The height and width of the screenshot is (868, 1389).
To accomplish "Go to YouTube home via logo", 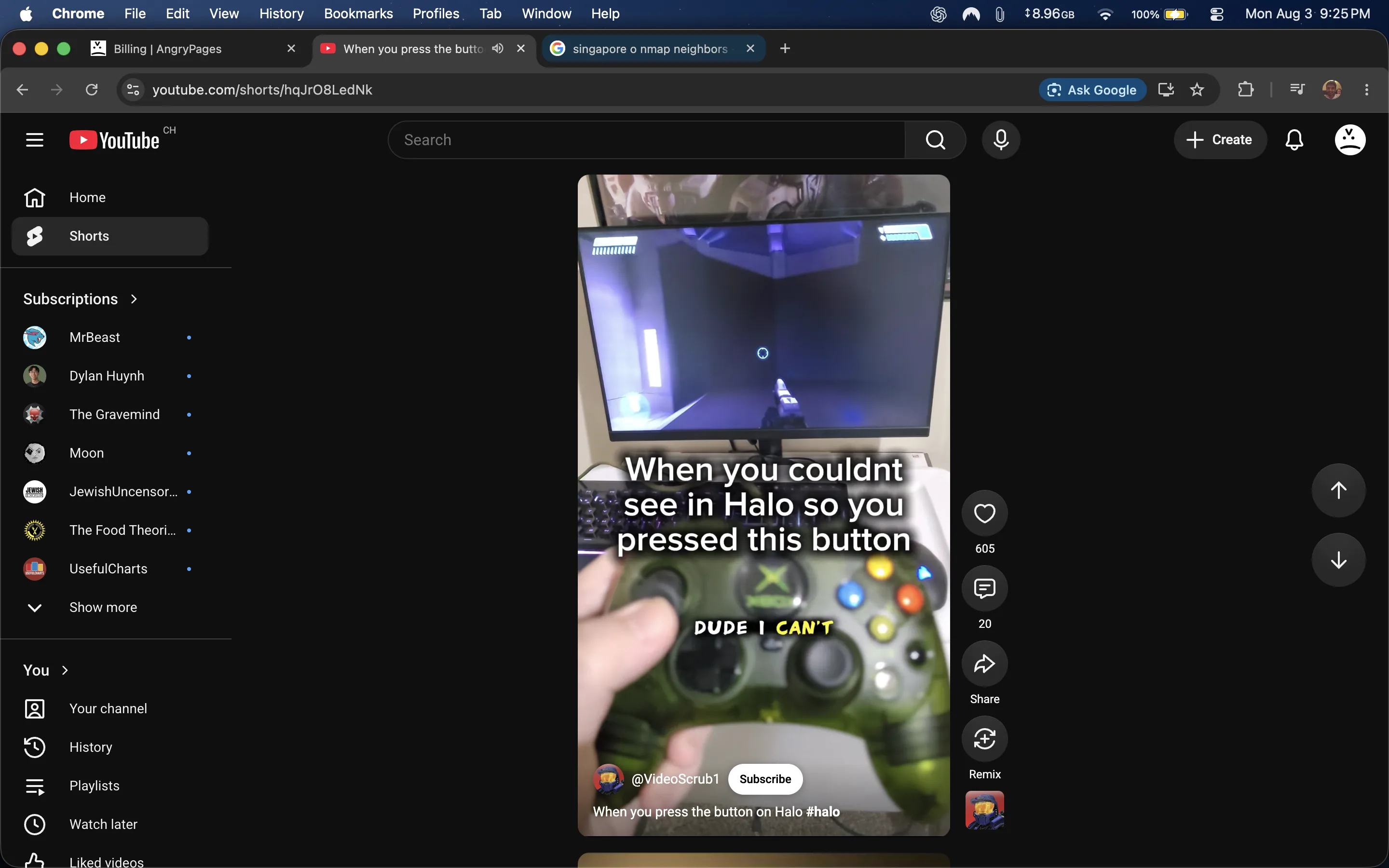I will point(114,140).
